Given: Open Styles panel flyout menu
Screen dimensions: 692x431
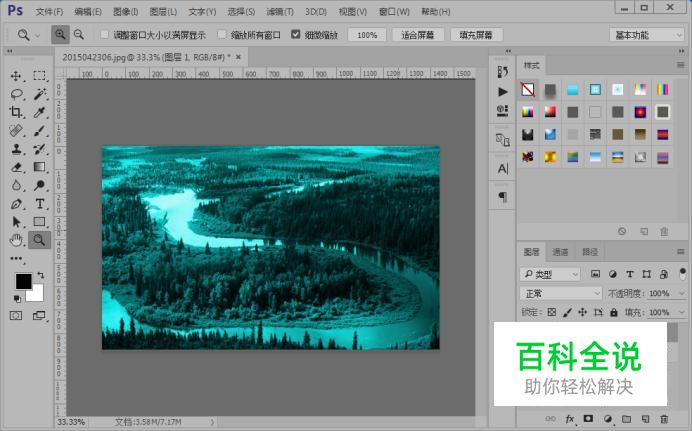Looking at the screenshot, I should (680, 65).
